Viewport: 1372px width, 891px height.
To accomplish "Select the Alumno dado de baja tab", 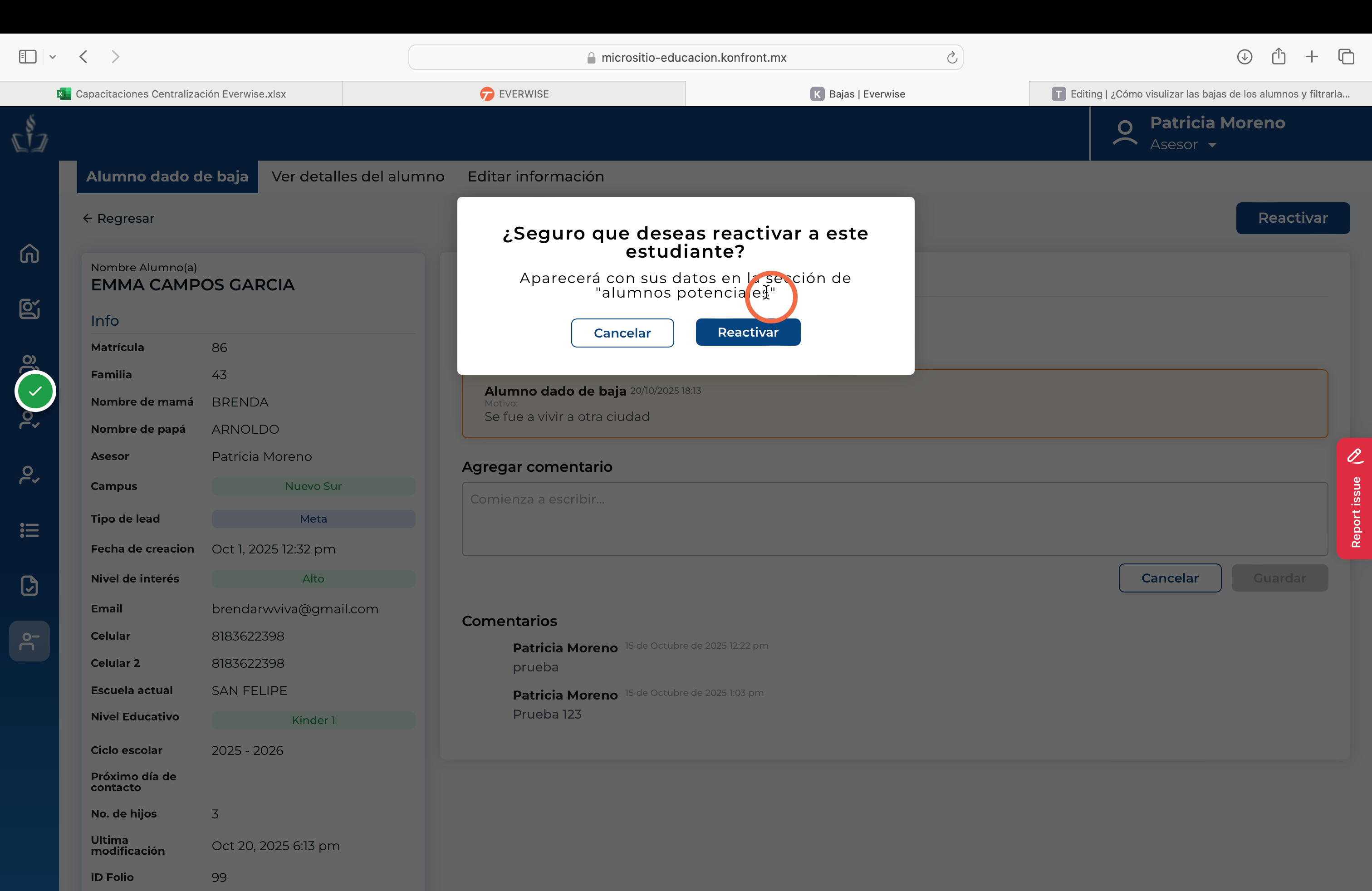I will pos(167,176).
